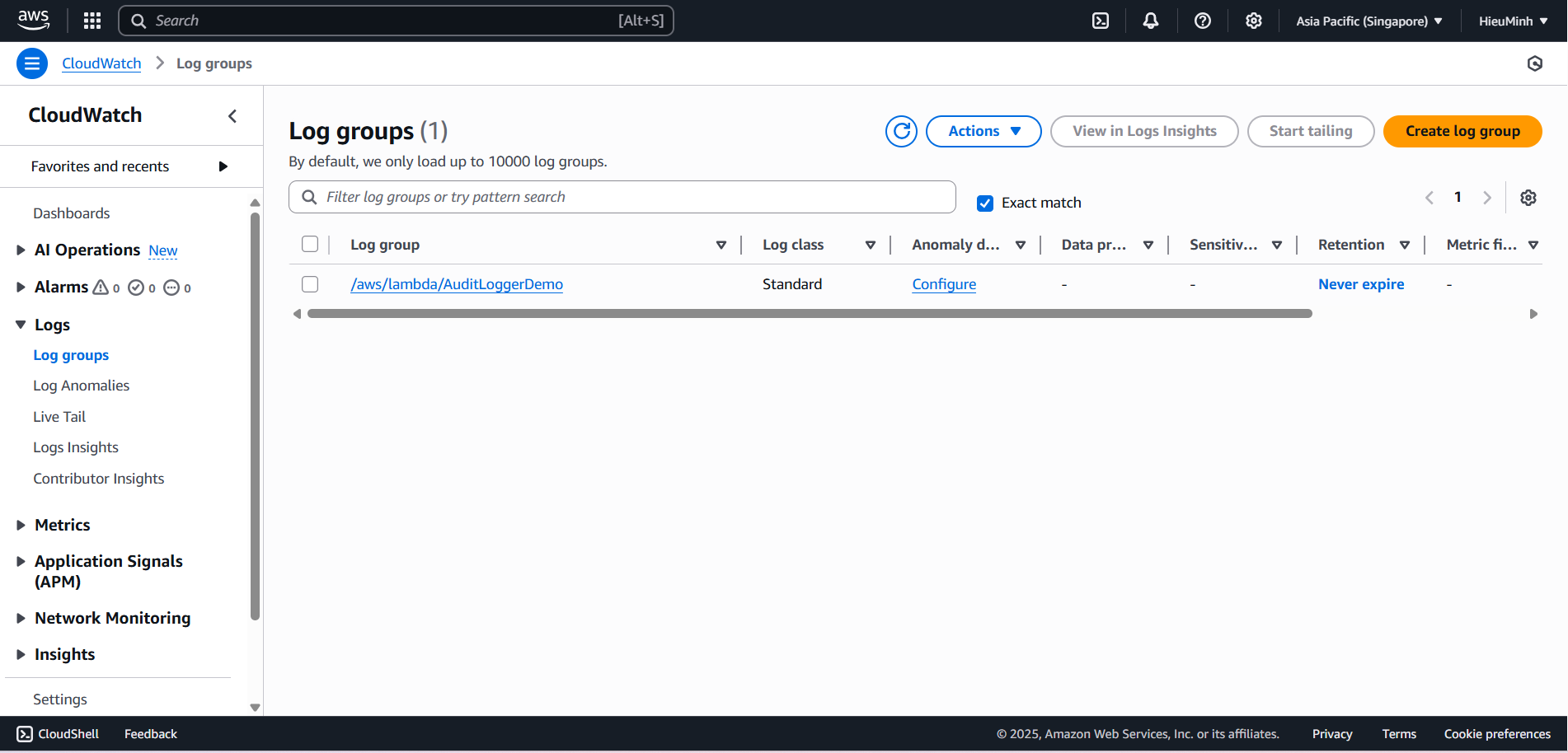Go to the previous page of log groups
This screenshot has width=1568, height=753.
point(1430,198)
